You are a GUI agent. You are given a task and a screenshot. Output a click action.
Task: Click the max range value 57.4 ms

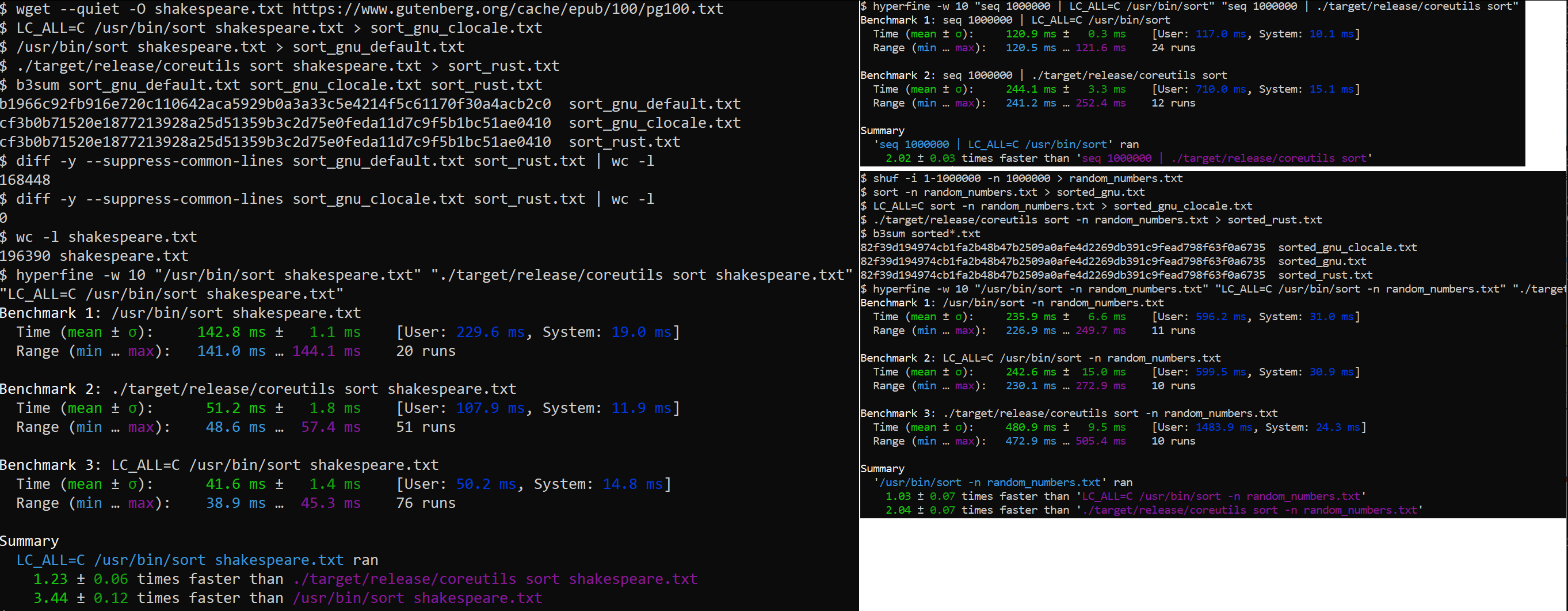click(x=330, y=427)
